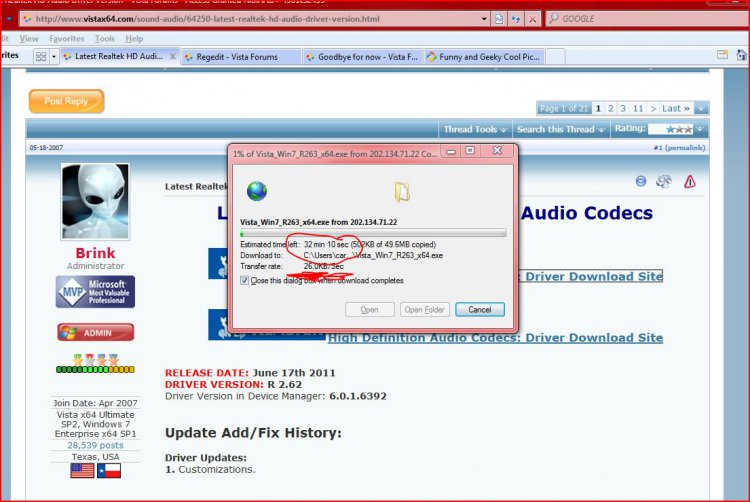Close the Latest Realtek HD Audio tab
This screenshot has width=750, height=502.
173,56
